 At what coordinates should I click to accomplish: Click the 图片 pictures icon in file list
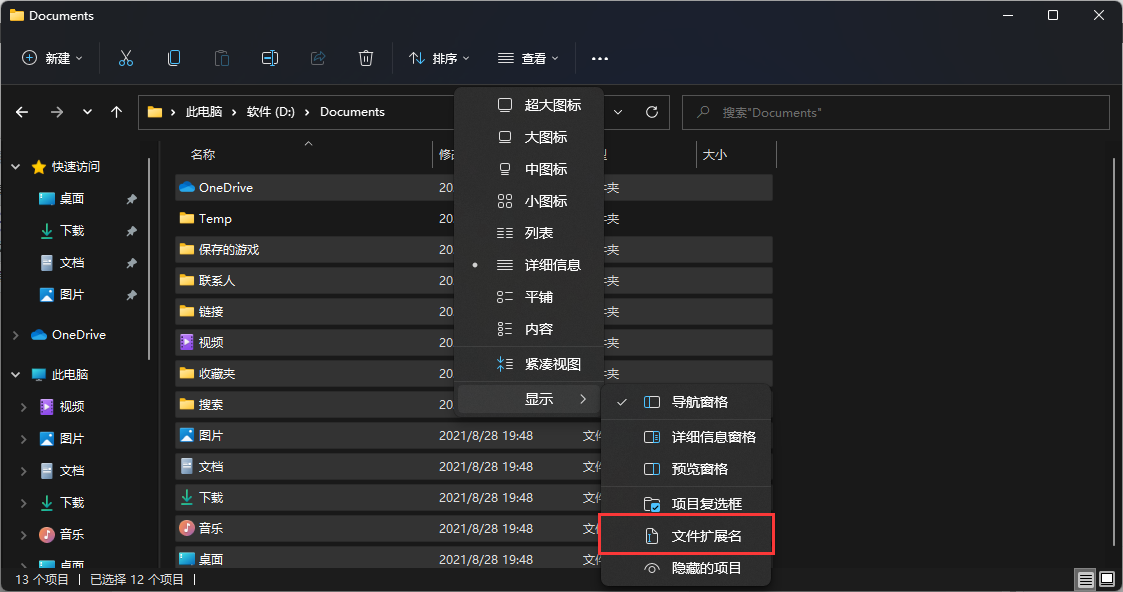pos(187,435)
